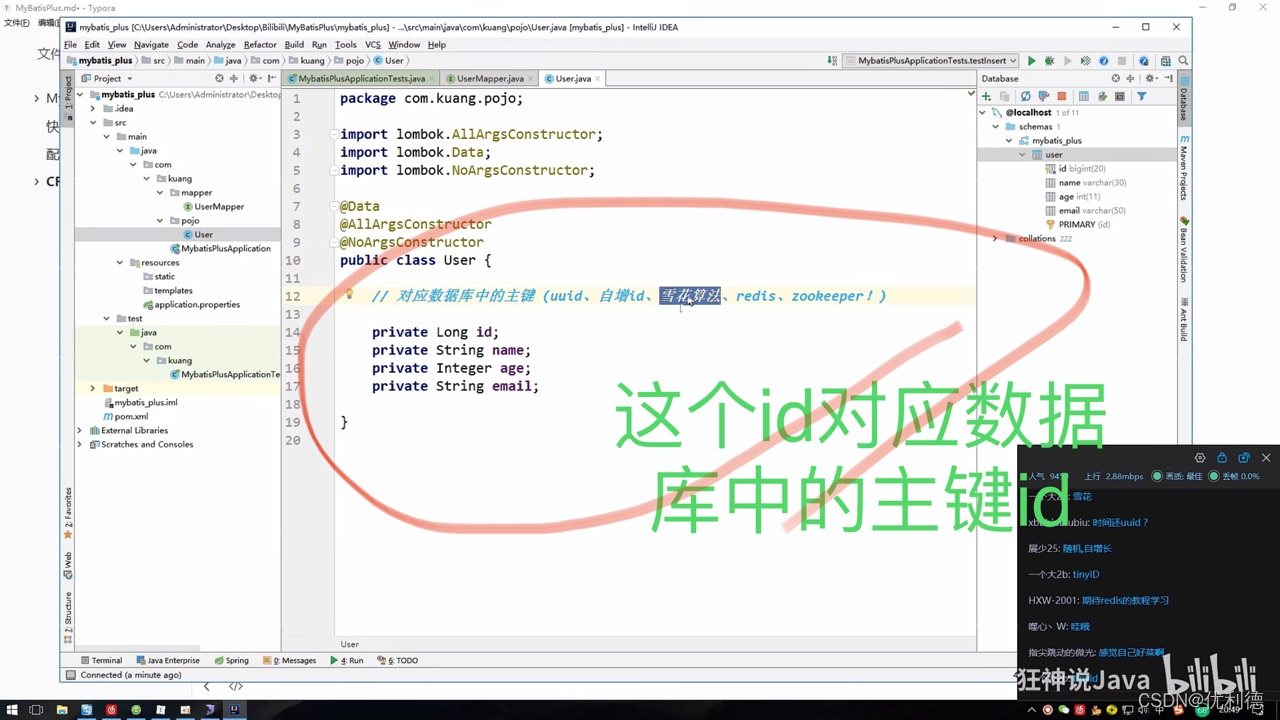
Task: Toggle 2: Favorites side panel
Action: click(69, 512)
